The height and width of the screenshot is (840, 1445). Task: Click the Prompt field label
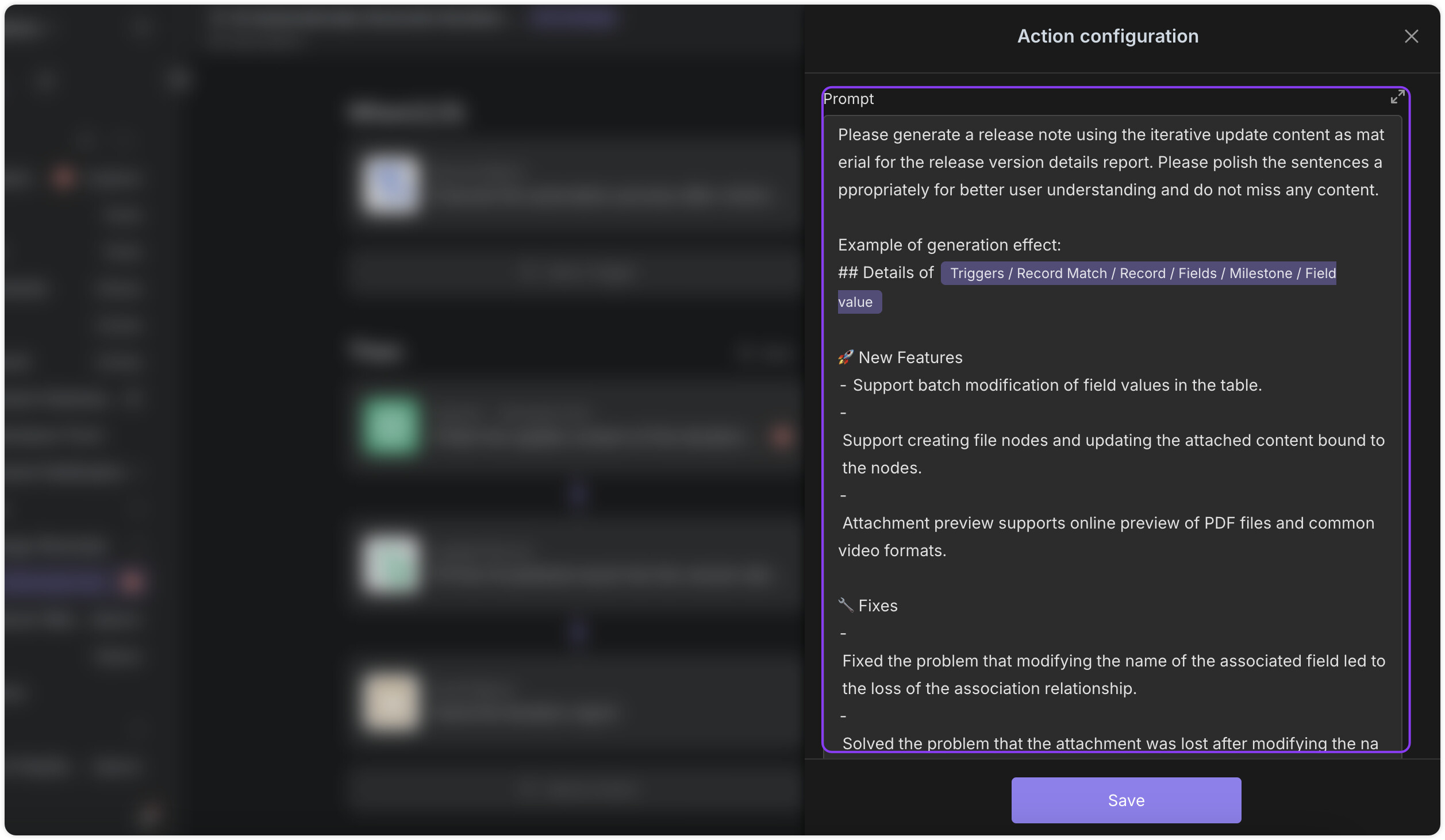pyautogui.click(x=848, y=99)
